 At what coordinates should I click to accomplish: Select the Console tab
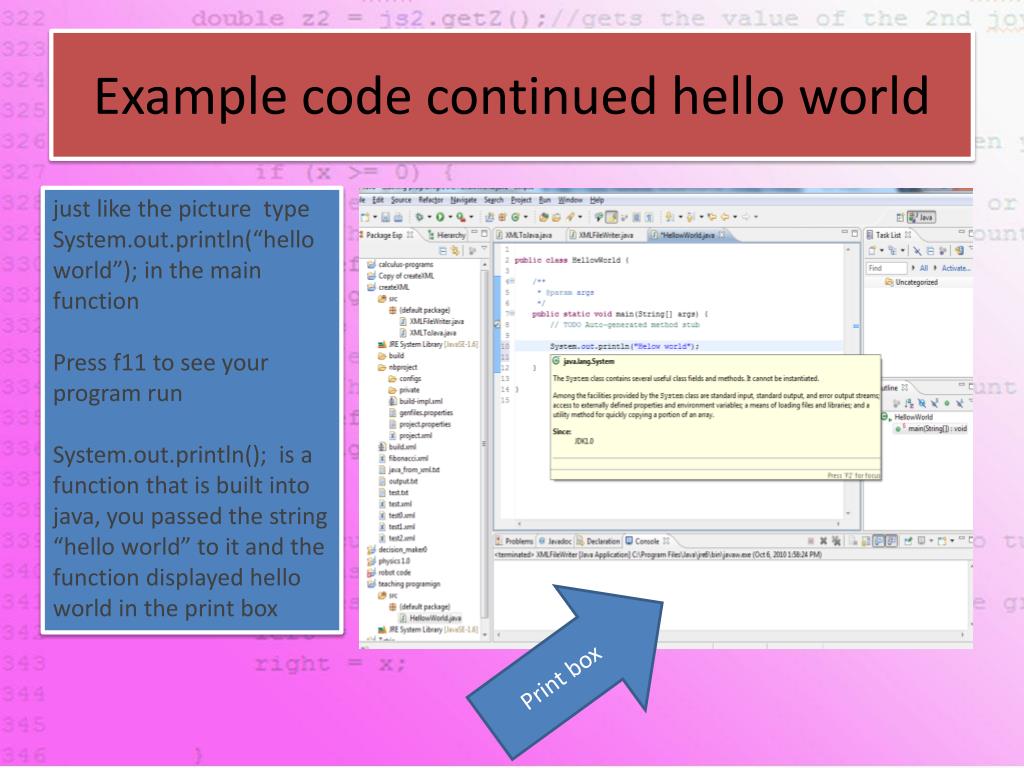647,541
